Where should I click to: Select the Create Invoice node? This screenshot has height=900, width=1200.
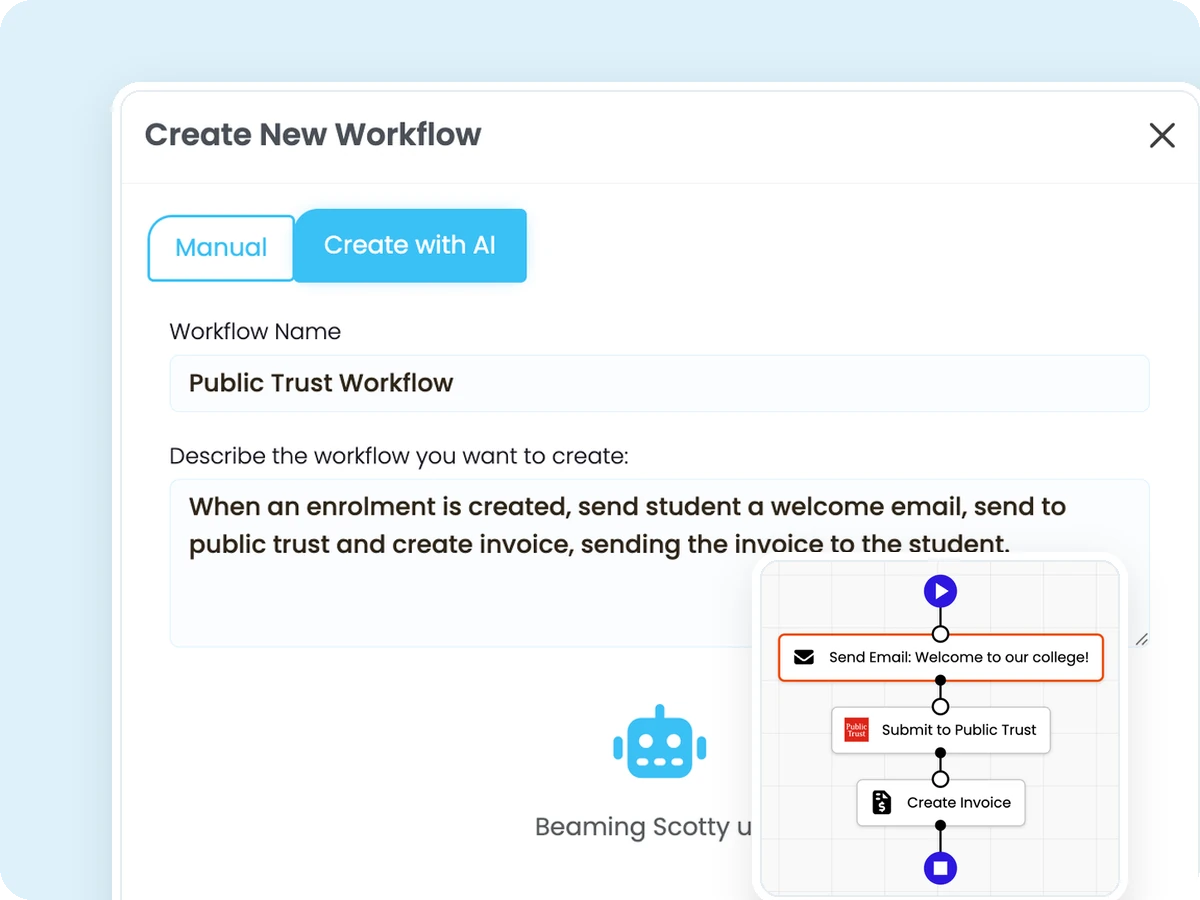pyautogui.click(x=941, y=802)
